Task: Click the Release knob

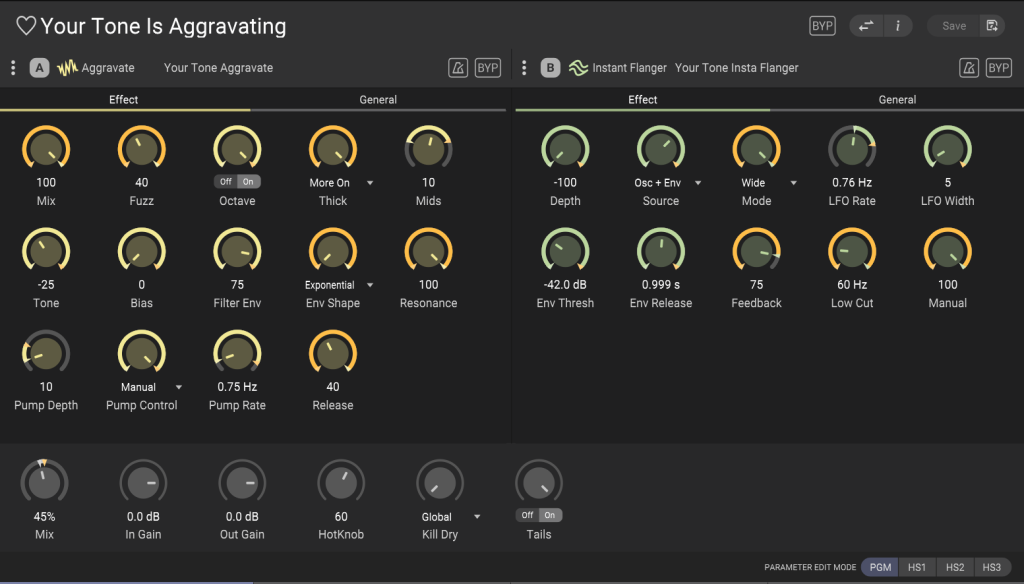Action: point(332,353)
